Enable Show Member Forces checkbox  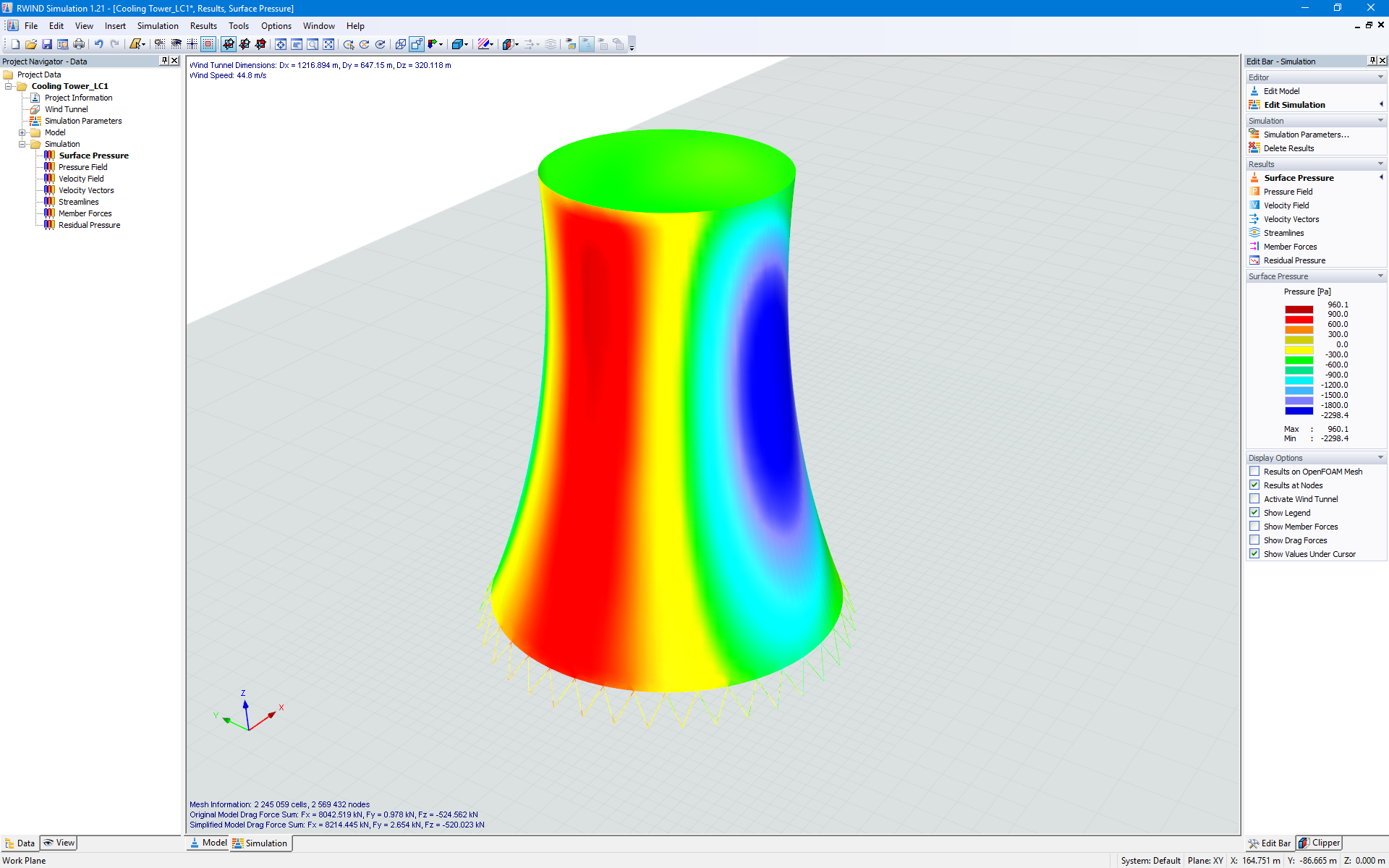point(1256,526)
